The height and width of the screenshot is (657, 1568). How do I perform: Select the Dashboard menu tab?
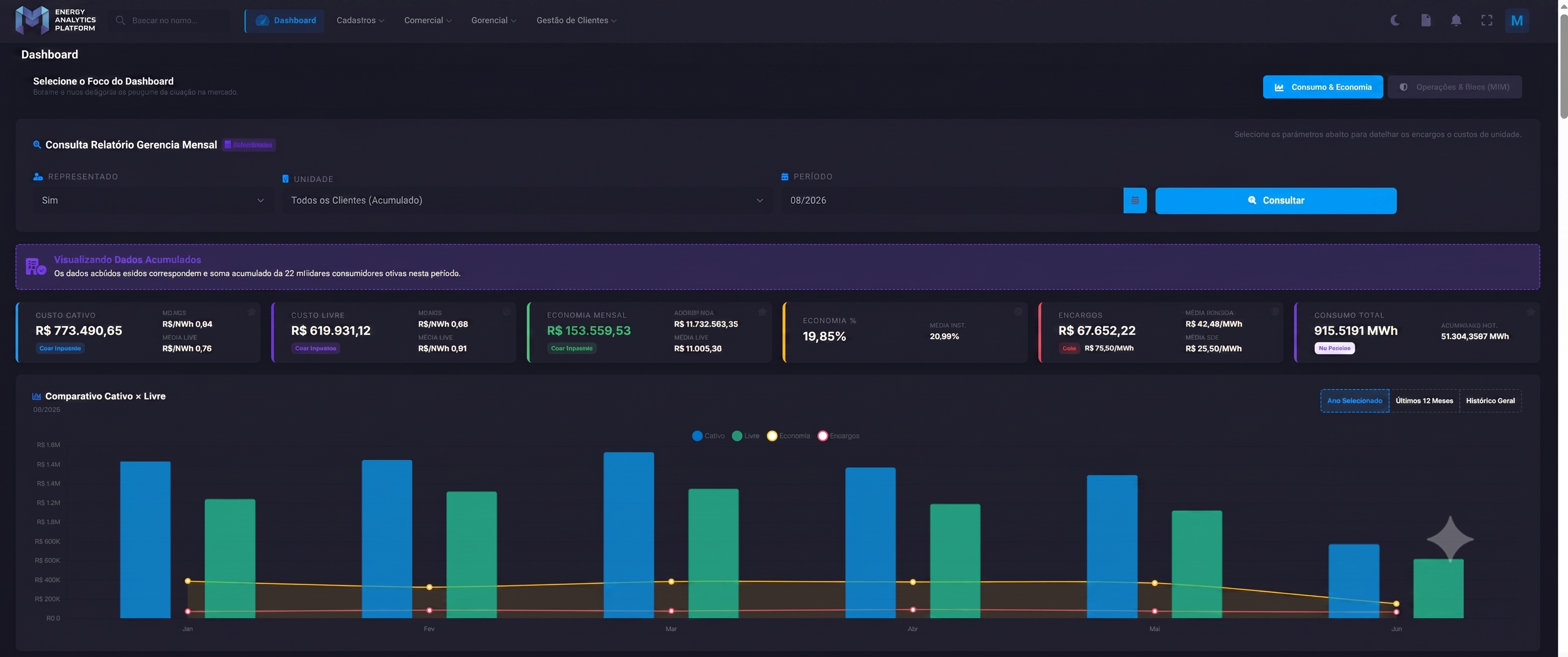click(285, 20)
